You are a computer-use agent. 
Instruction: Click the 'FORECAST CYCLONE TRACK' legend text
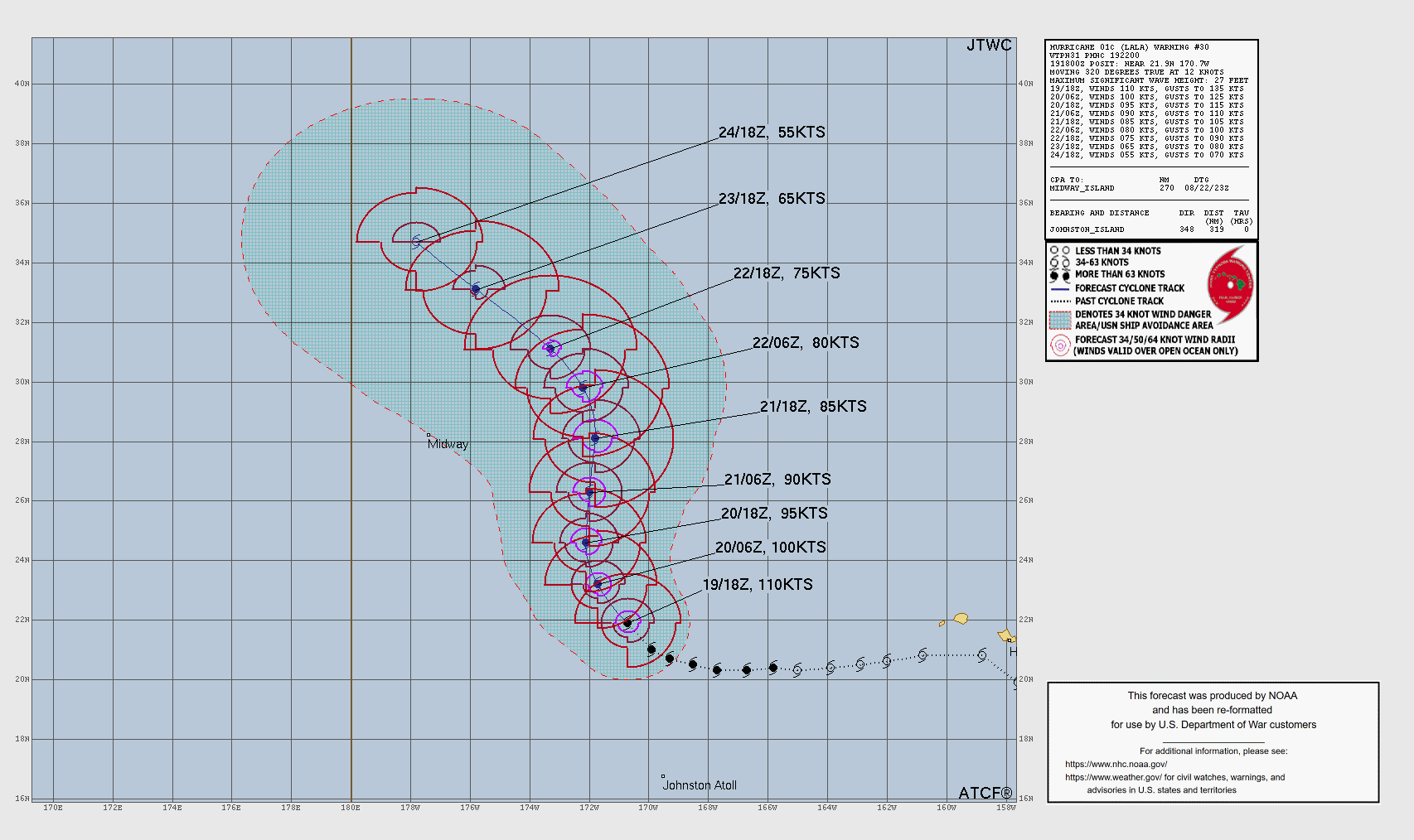point(1130,288)
